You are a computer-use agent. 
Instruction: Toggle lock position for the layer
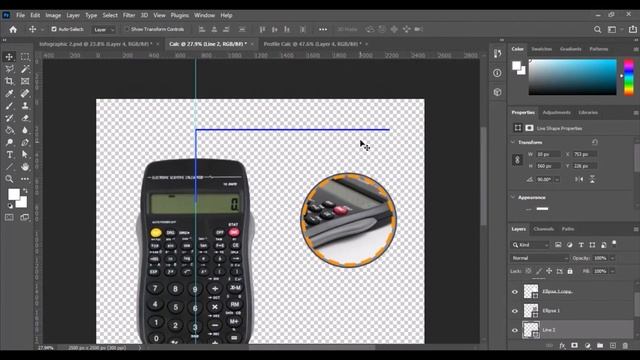pos(549,271)
